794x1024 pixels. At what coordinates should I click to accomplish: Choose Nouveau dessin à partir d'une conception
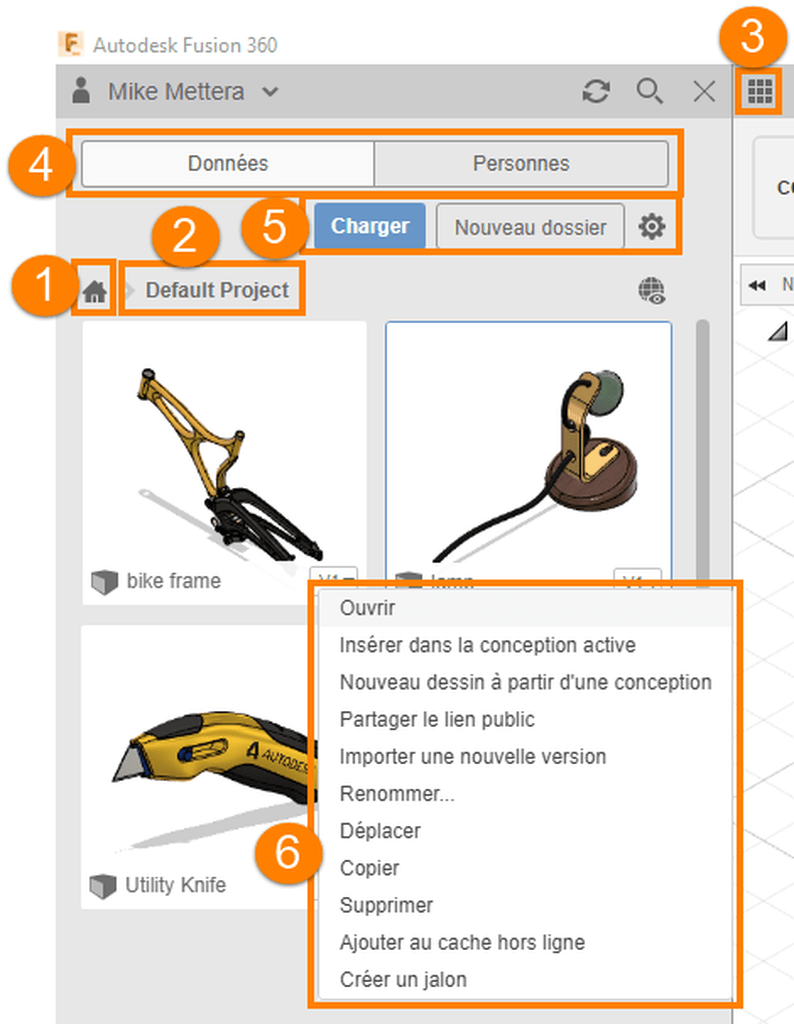point(525,682)
